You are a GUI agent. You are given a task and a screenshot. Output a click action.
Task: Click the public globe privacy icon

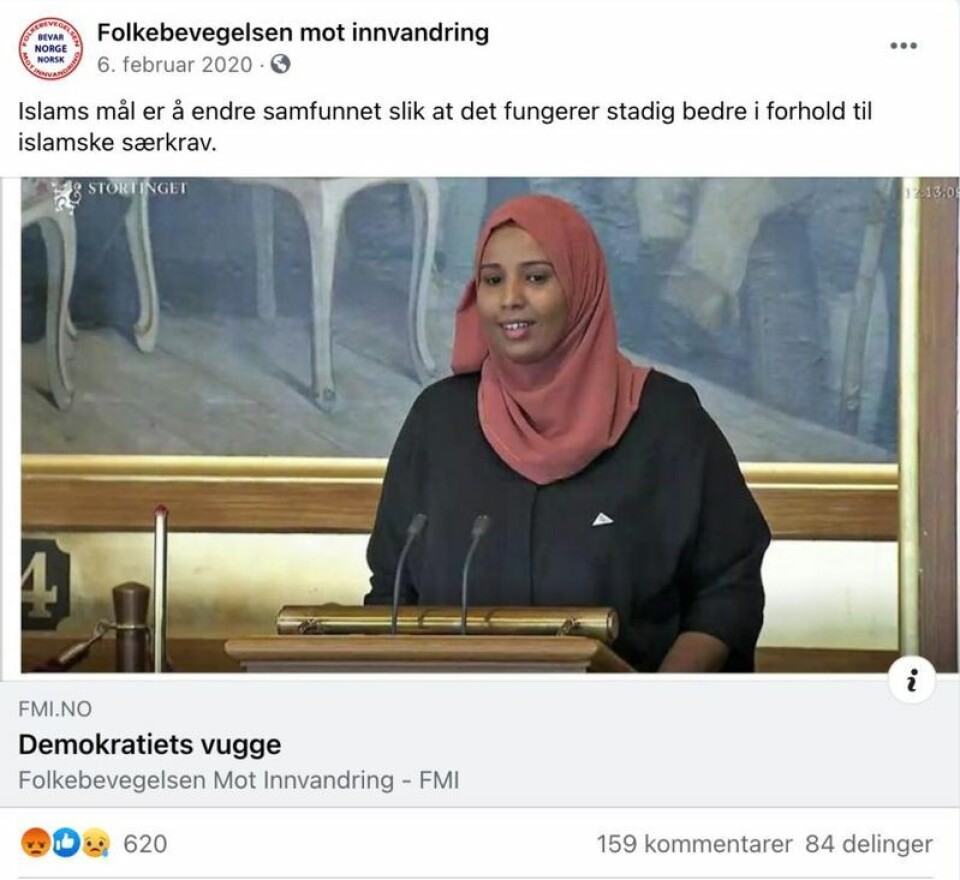[280, 64]
